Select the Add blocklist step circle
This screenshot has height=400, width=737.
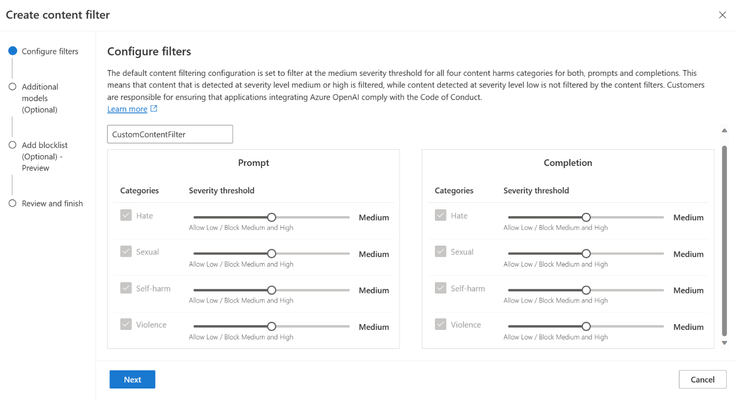pos(13,145)
